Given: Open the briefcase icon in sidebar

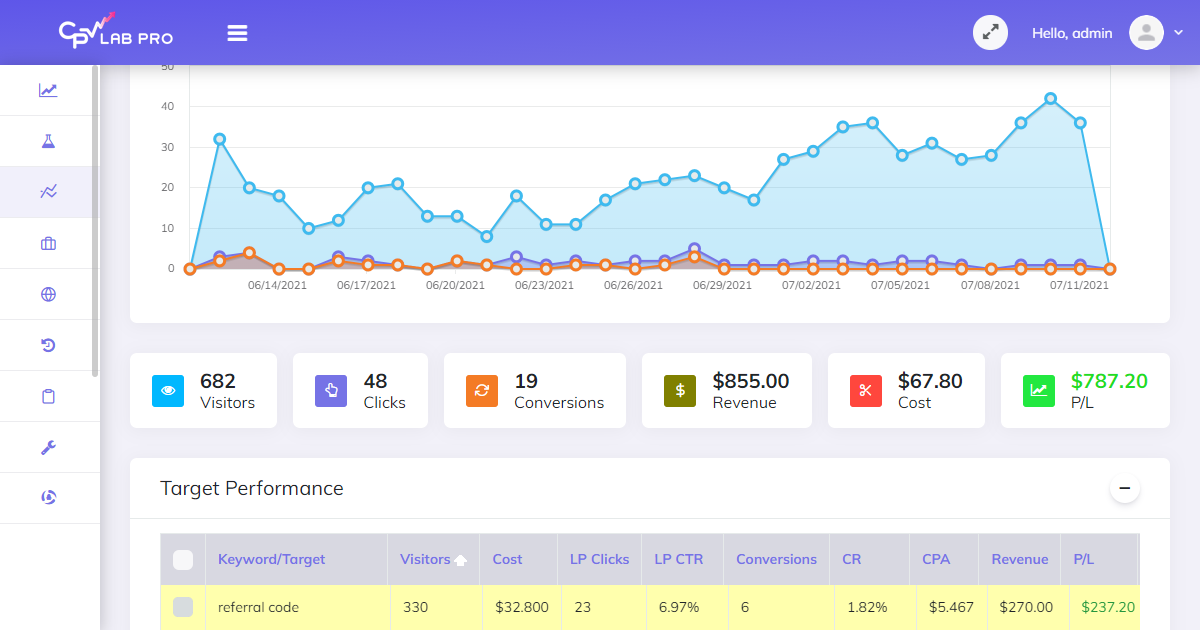Looking at the screenshot, I should pos(48,243).
